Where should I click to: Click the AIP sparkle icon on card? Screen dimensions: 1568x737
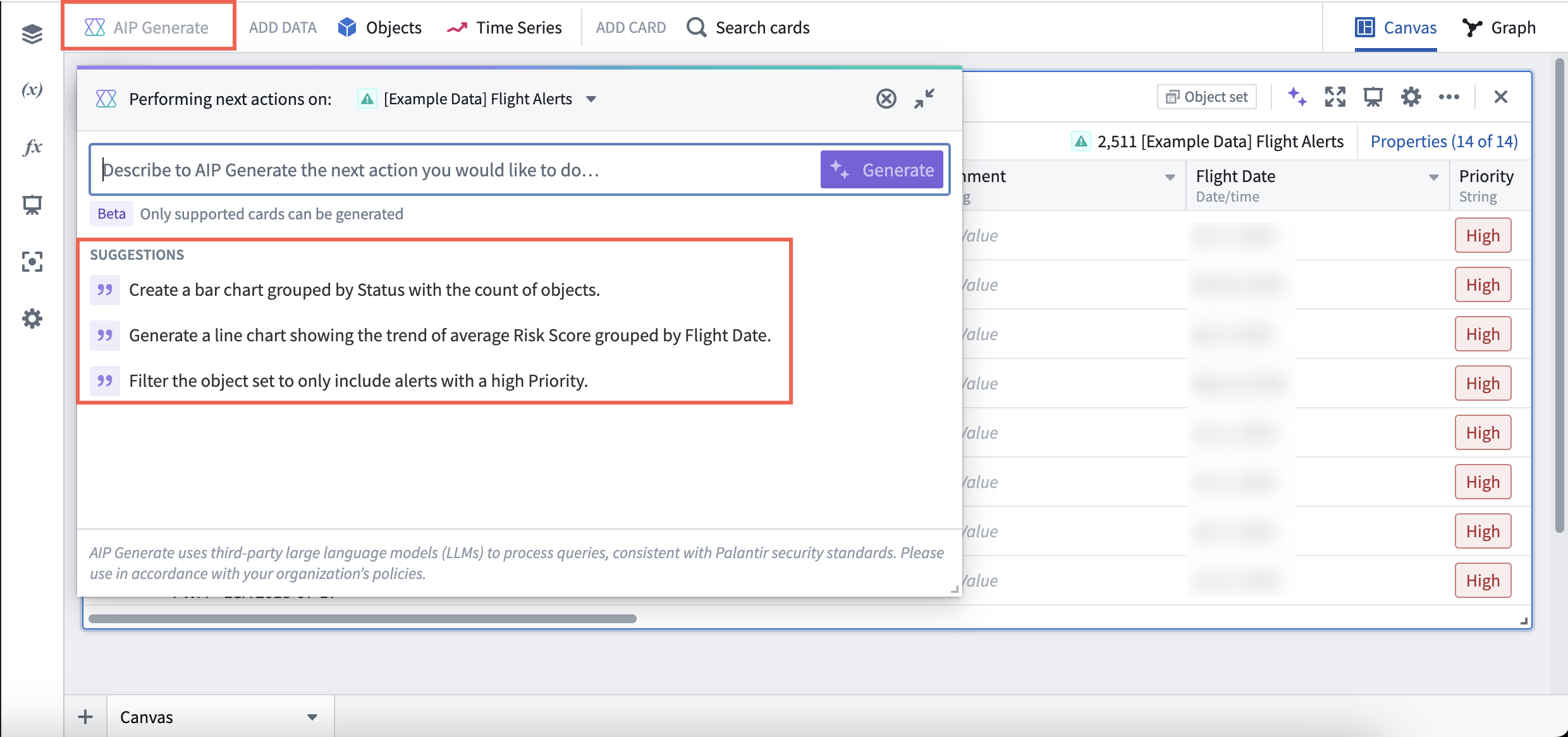point(1297,97)
